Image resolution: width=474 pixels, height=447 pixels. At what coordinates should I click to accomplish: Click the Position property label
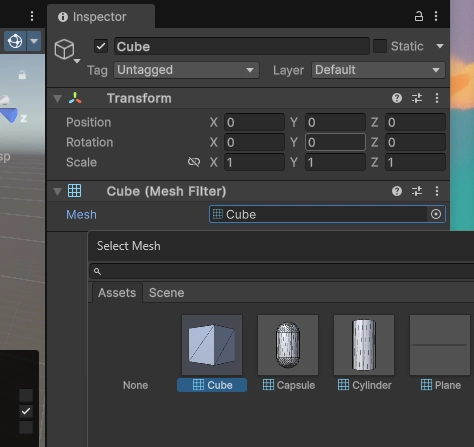coord(88,122)
